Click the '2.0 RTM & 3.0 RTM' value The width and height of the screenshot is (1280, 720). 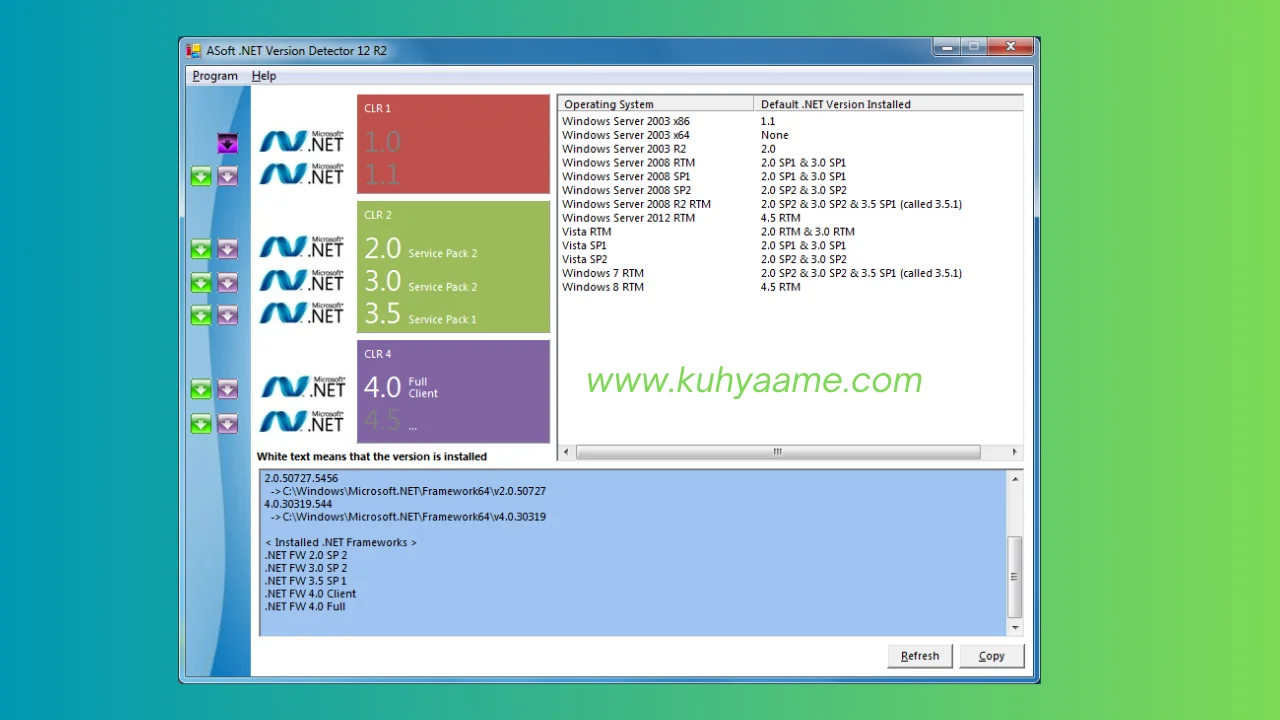pyautogui.click(x=808, y=231)
